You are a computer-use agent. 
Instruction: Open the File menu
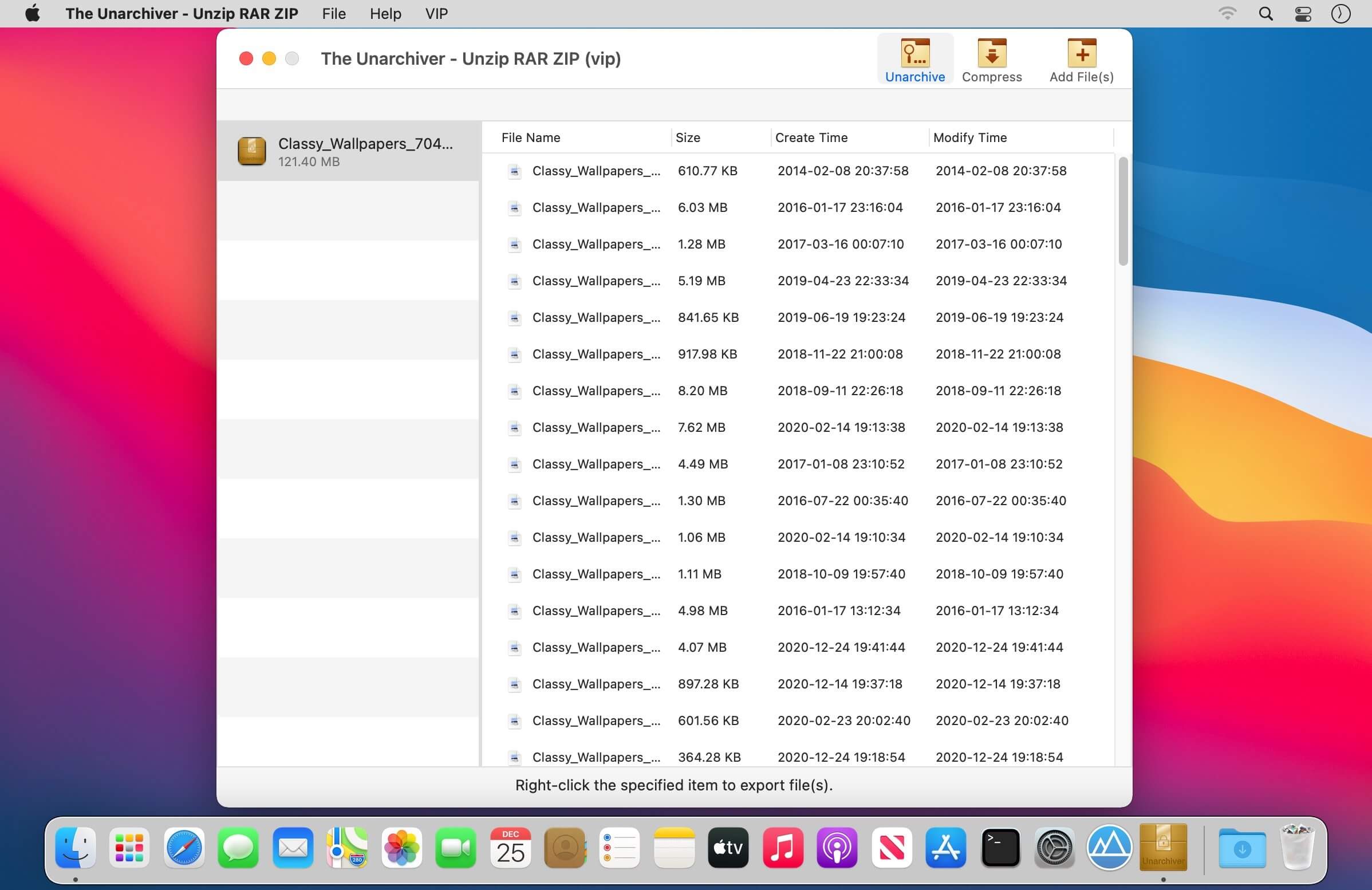[x=334, y=13]
